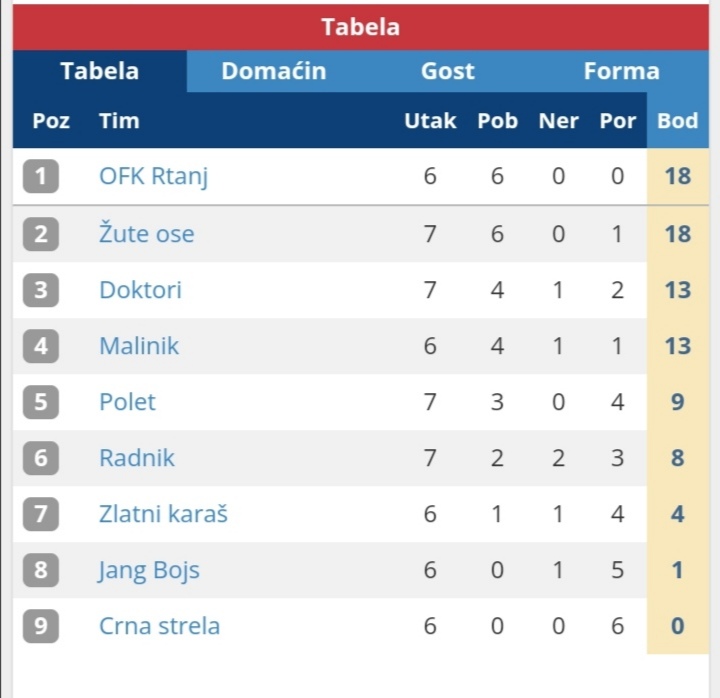Viewport: 720px width, 698px height.
Task: Select the Radnik team link
Action: coord(136,458)
